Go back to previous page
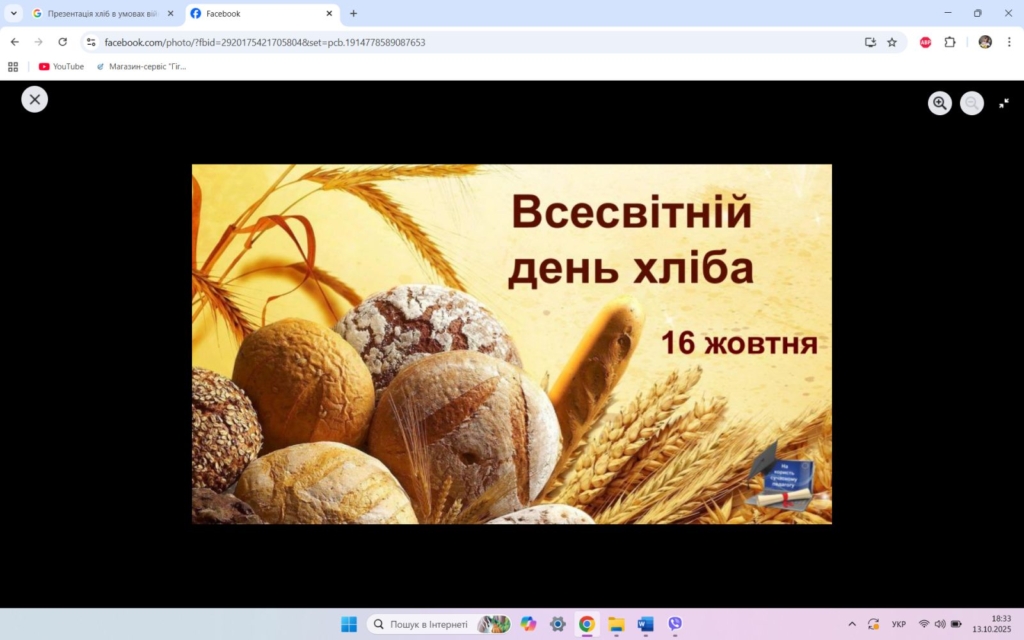Image resolution: width=1024 pixels, height=640 pixels. (x=14, y=42)
